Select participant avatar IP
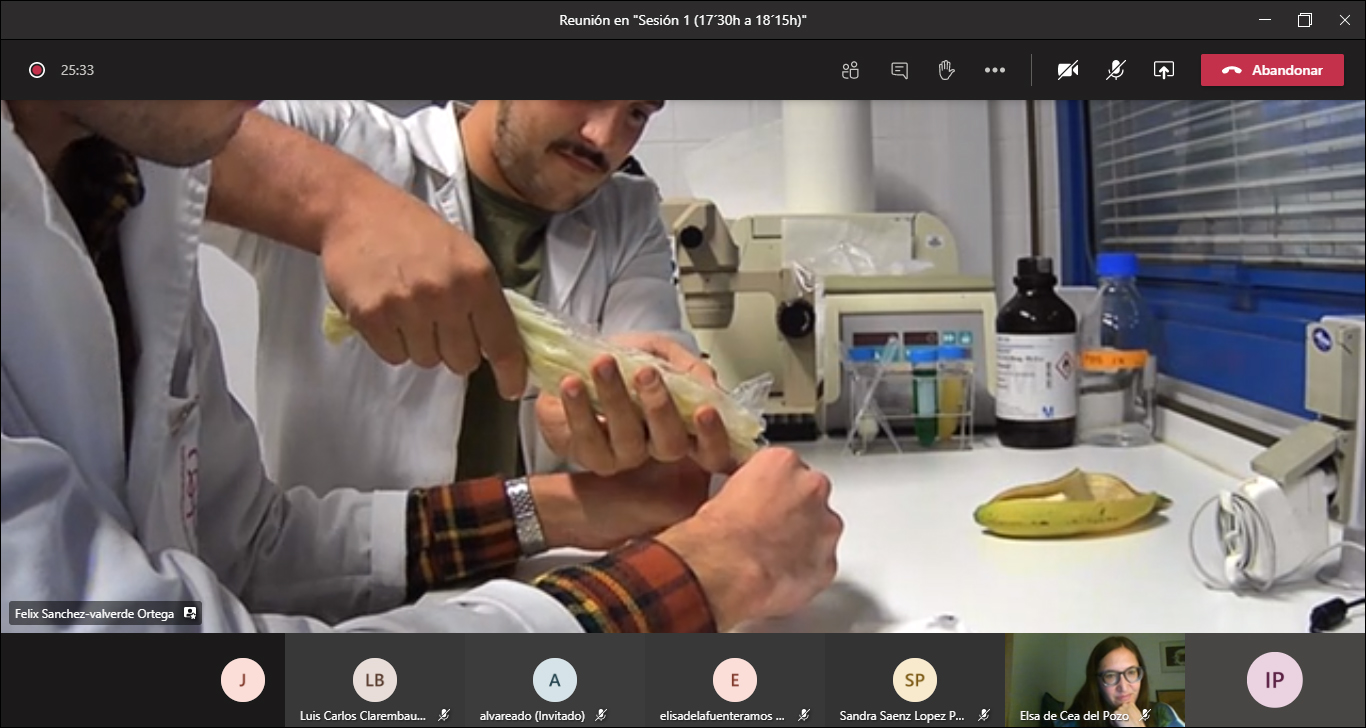1366x728 pixels. click(x=1274, y=681)
